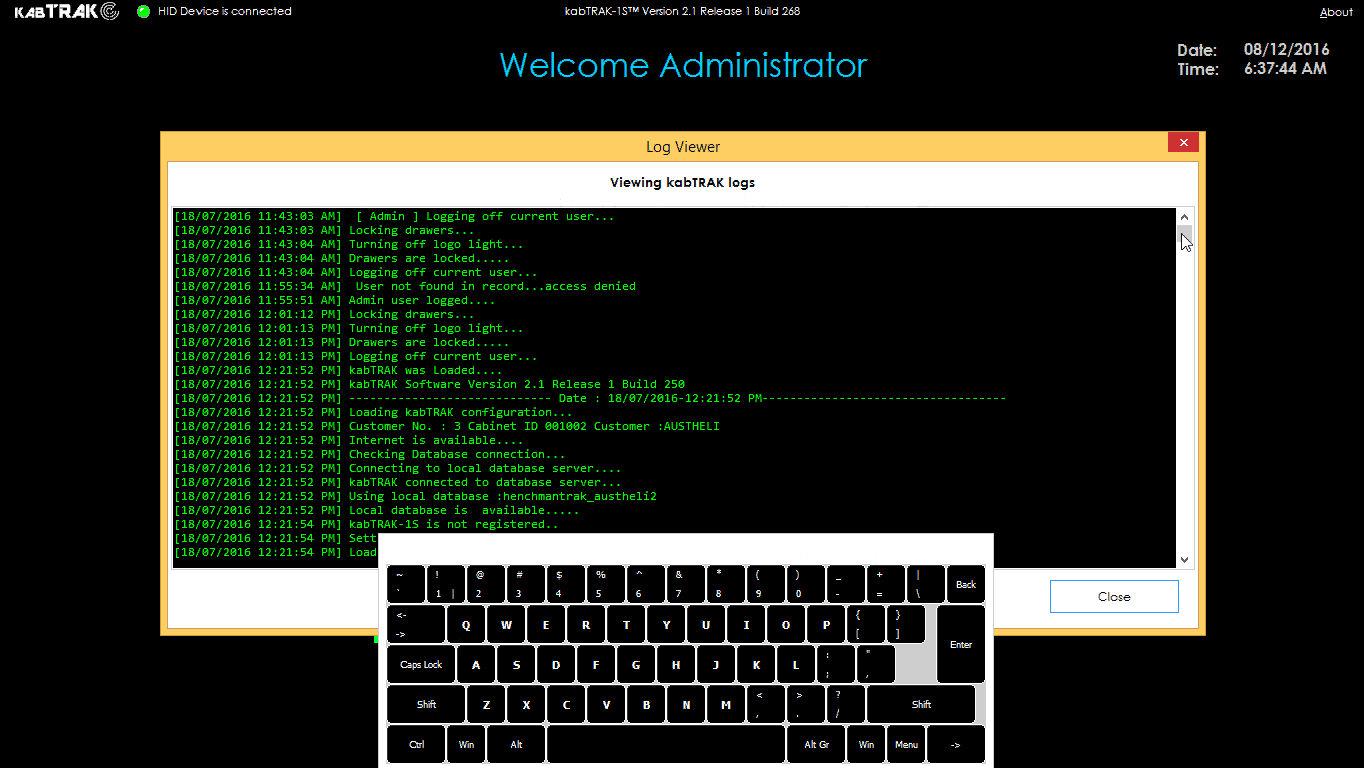Tap the Ctrl key on on-screen keyboard
The width and height of the screenshot is (1364, 768).
(416, 744)
